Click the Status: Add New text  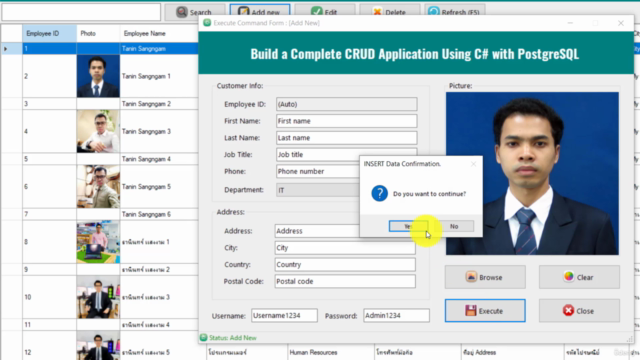[x=233, y=338]
